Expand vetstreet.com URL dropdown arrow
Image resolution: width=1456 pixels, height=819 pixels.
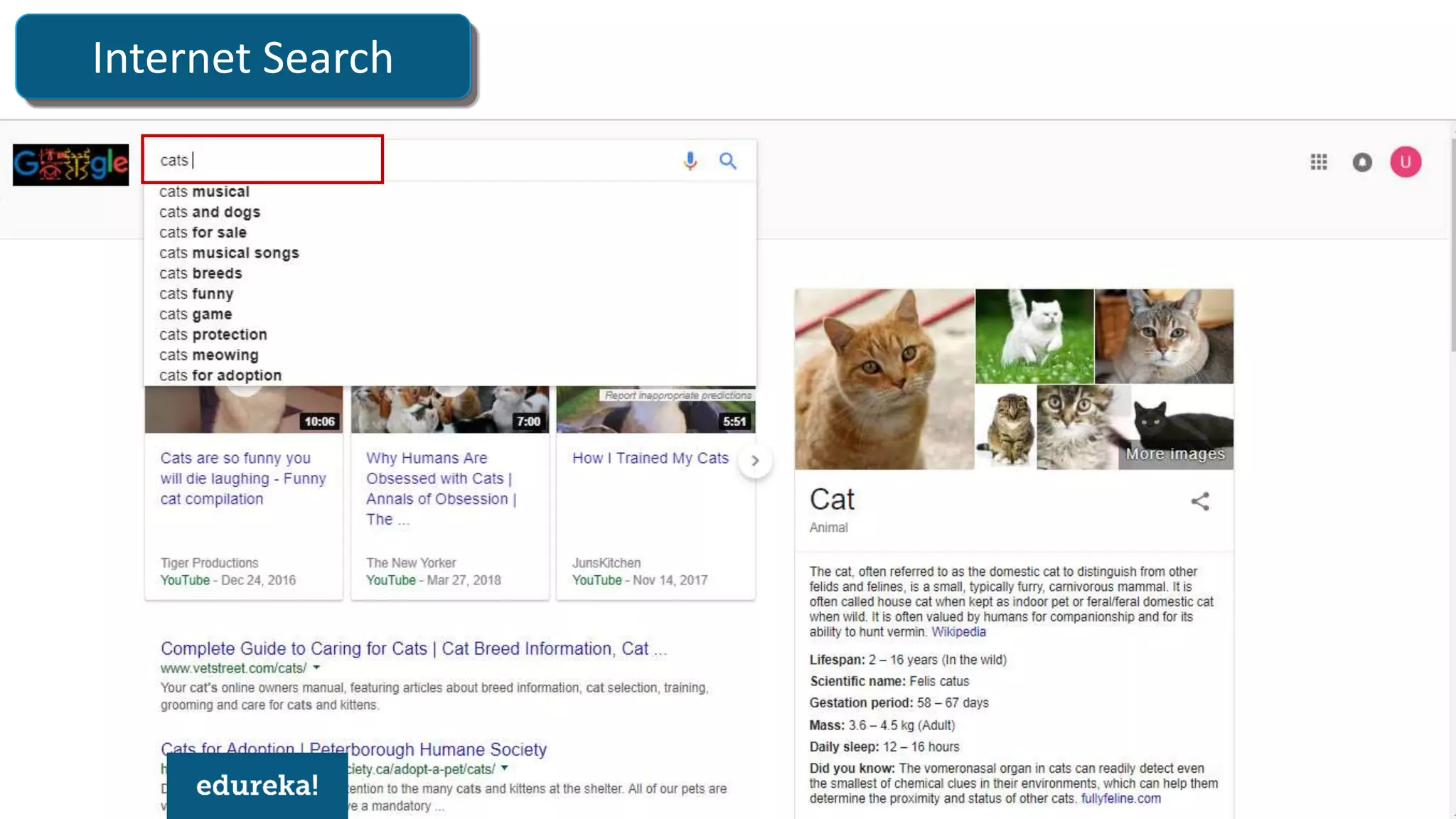[x=316, y=668]
